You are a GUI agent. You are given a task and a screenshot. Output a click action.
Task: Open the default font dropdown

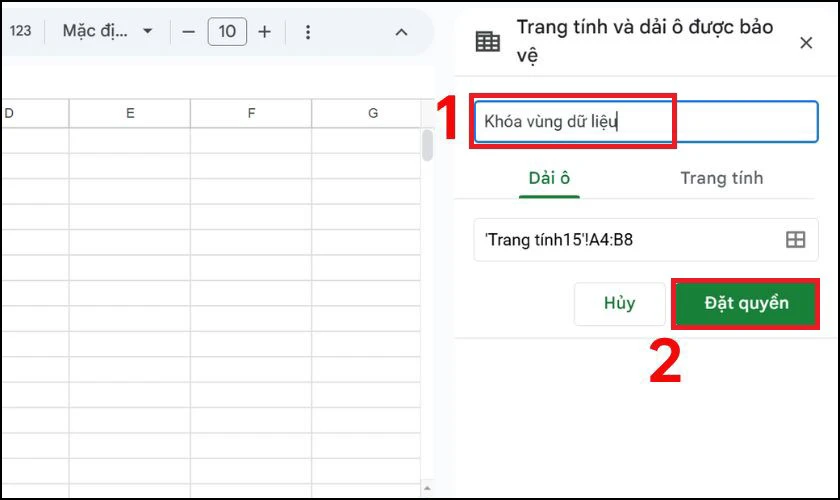point(107,31)
